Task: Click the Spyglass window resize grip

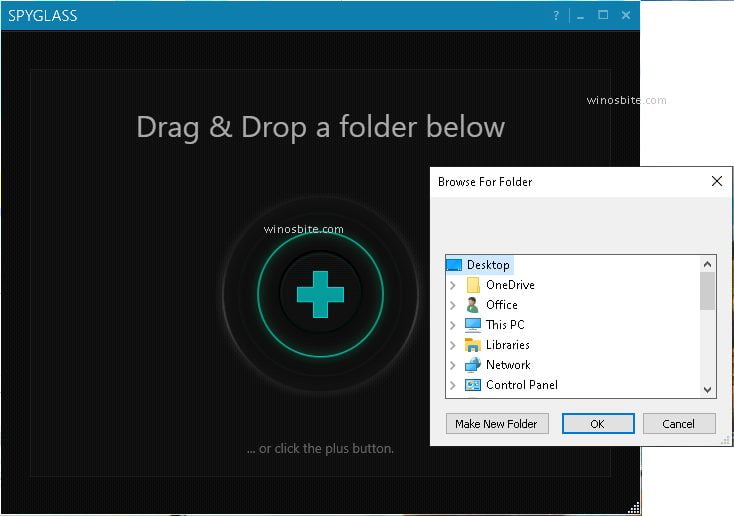Action: [634, 508]
